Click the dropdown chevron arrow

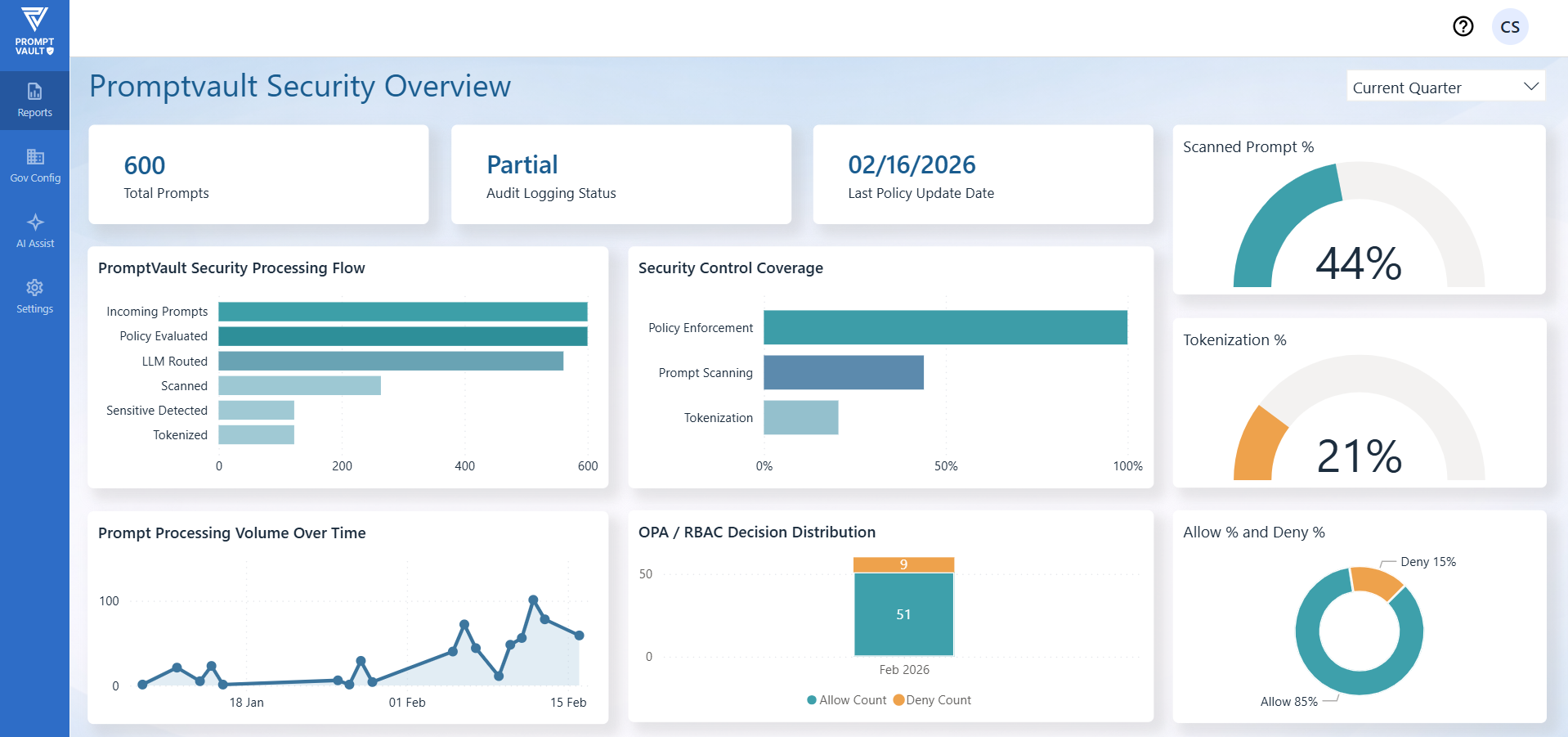point(1530,87)
